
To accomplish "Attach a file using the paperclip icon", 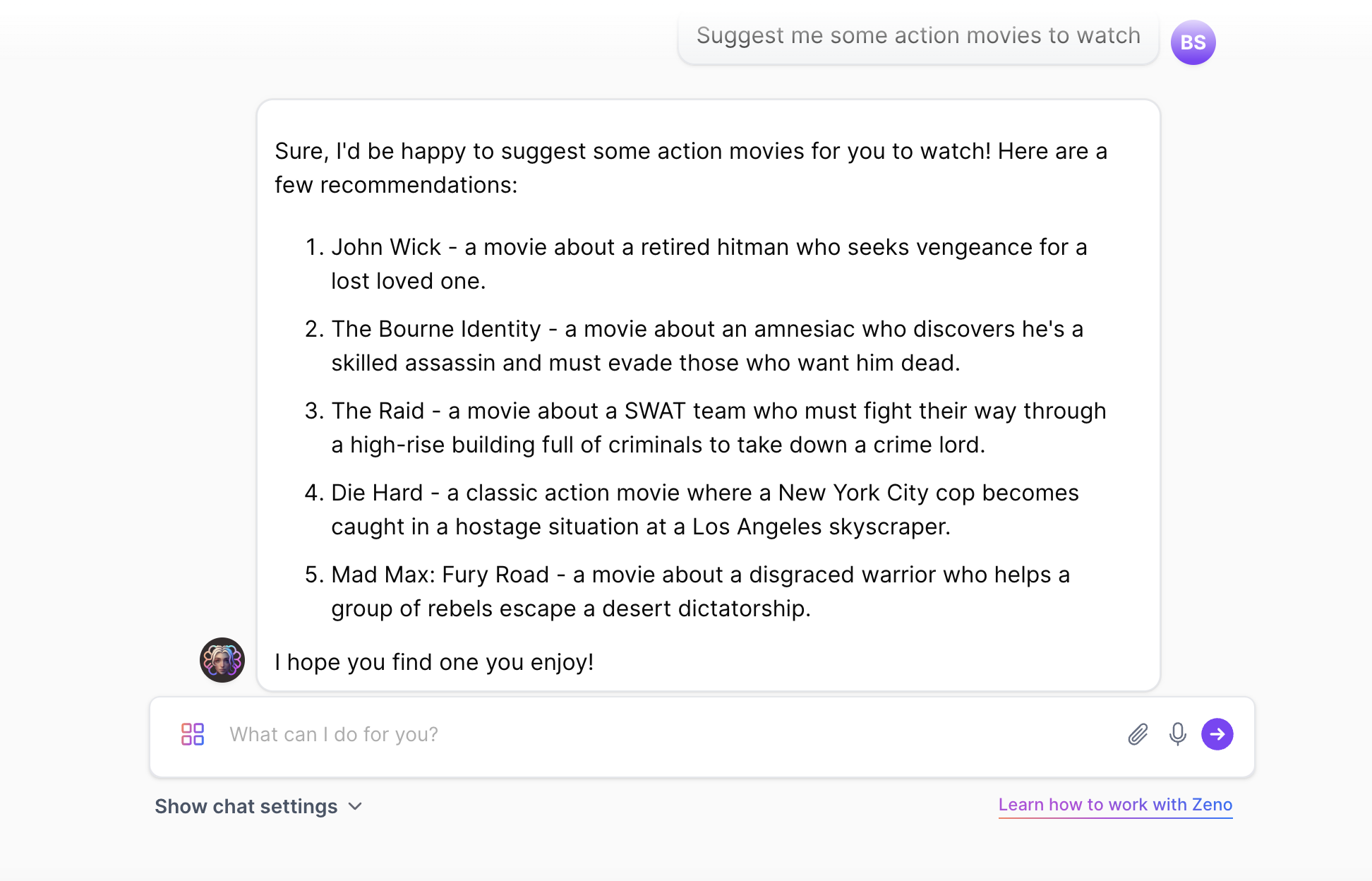I will click(x=1137, y=734).
